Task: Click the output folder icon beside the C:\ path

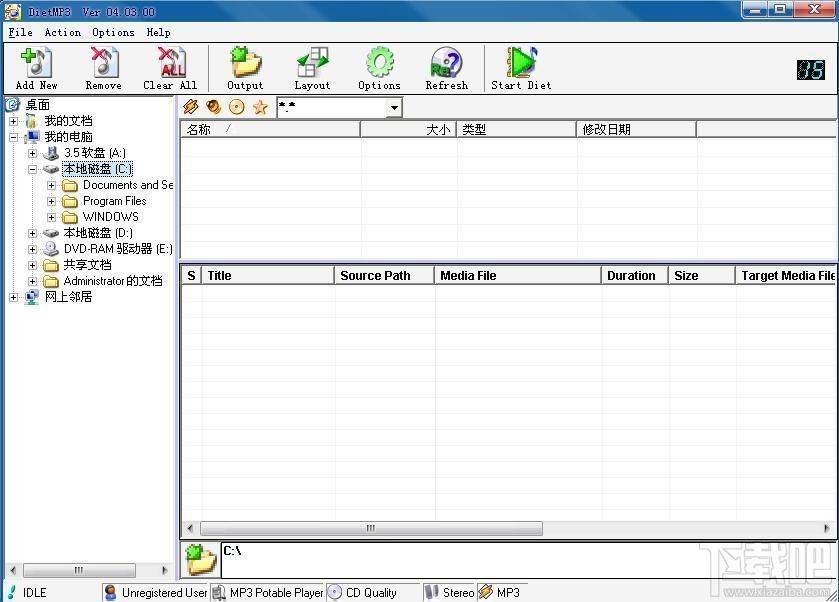Action: tap(201, 560)
